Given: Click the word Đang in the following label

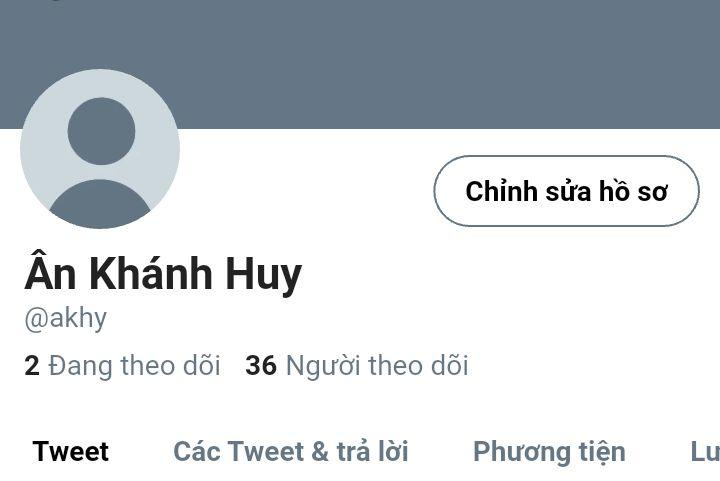Looking at the screenshot, I should tap(80, 367).
